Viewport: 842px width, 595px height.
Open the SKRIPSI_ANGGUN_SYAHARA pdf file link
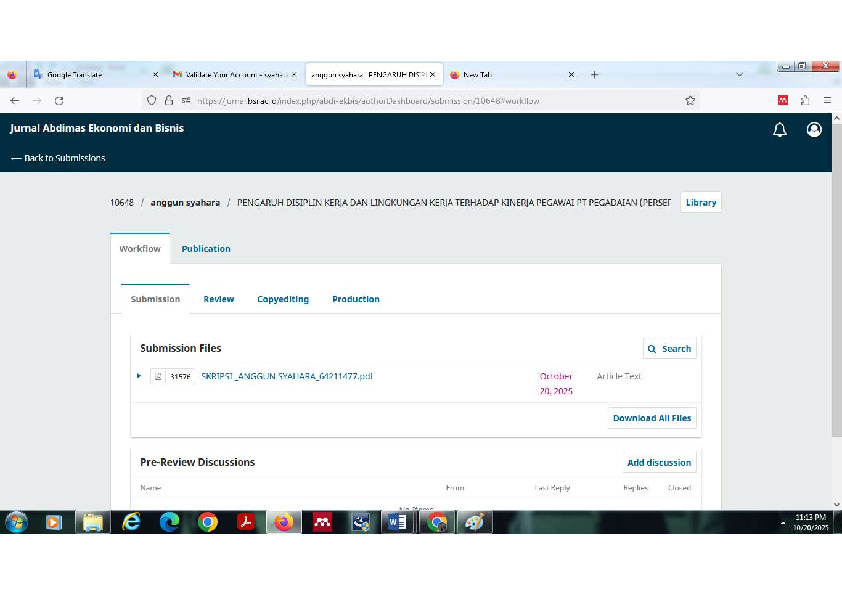click(x=287, y=376)
